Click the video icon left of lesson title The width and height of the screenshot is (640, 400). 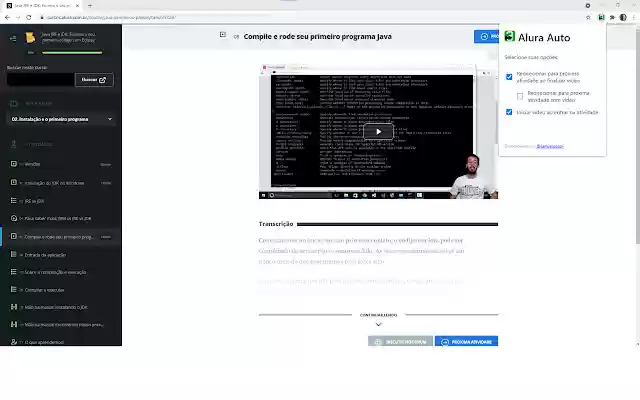222,35
